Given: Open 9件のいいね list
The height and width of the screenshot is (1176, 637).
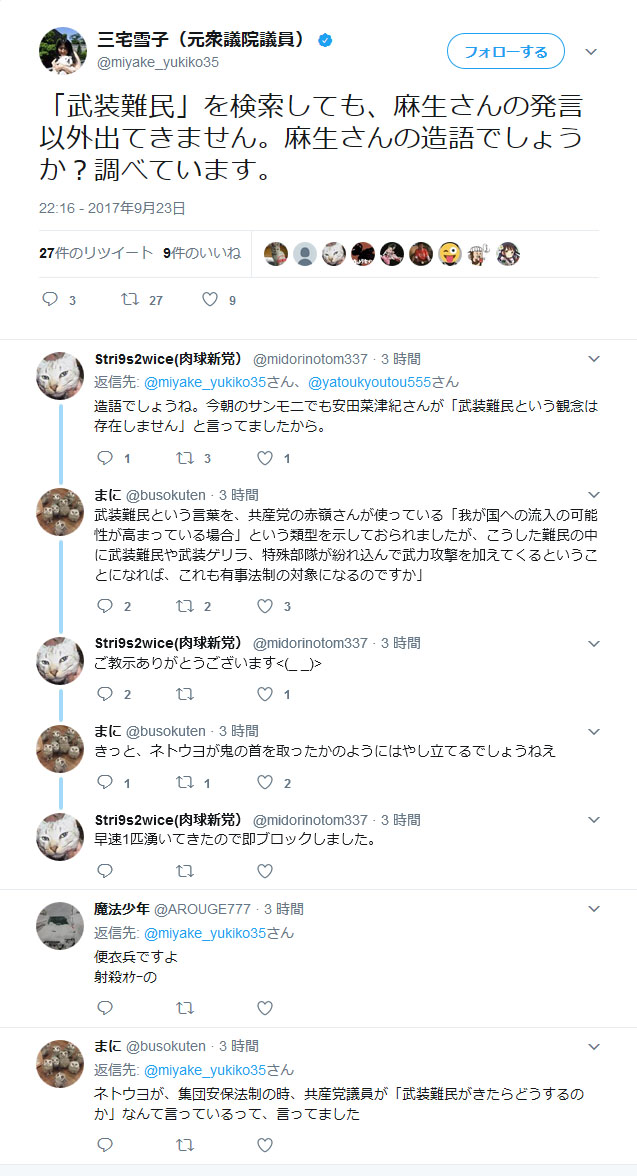Looking at the screenshot, I should click(202, 253).
